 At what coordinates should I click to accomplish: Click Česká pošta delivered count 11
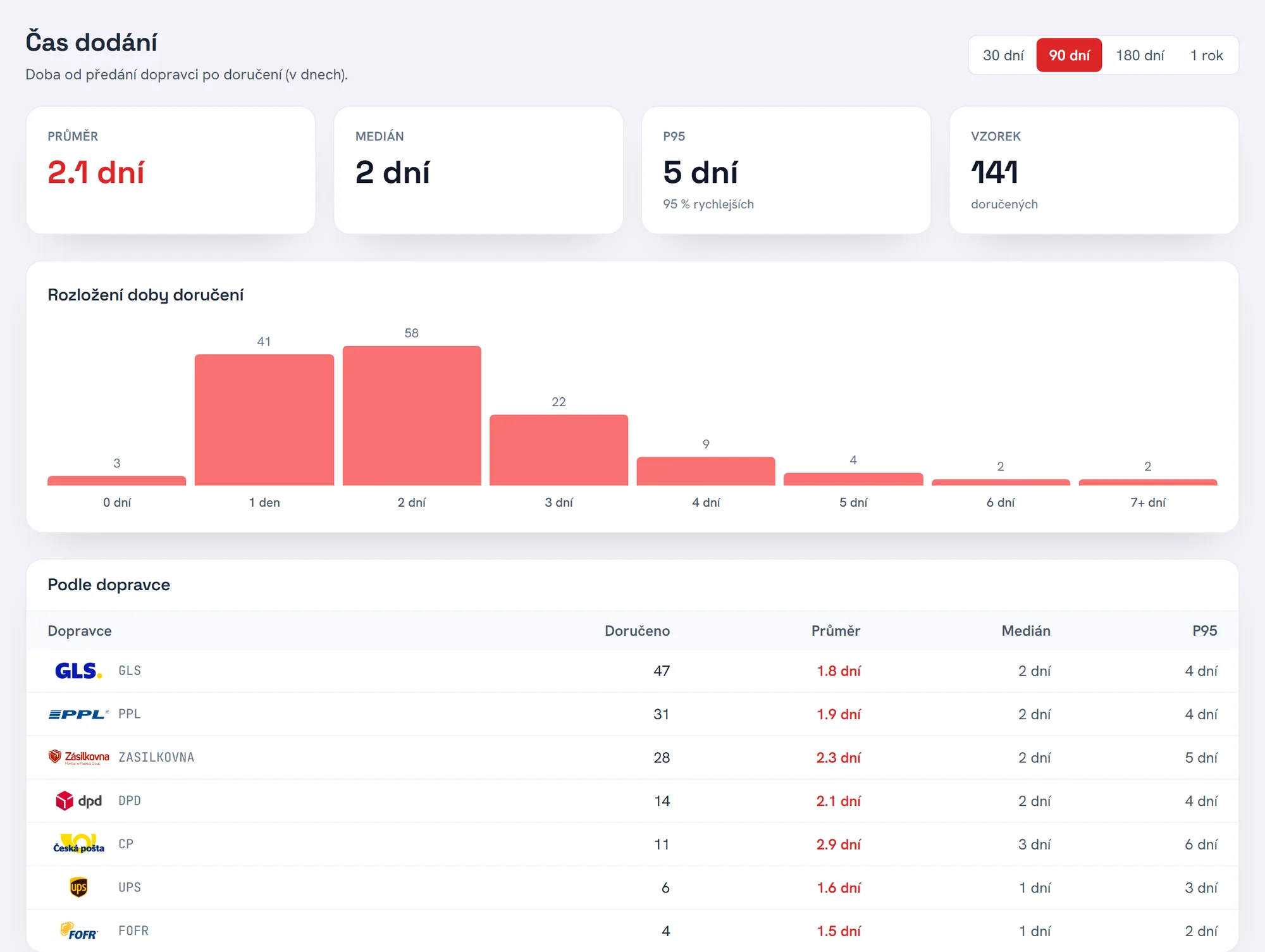[662, 844]
